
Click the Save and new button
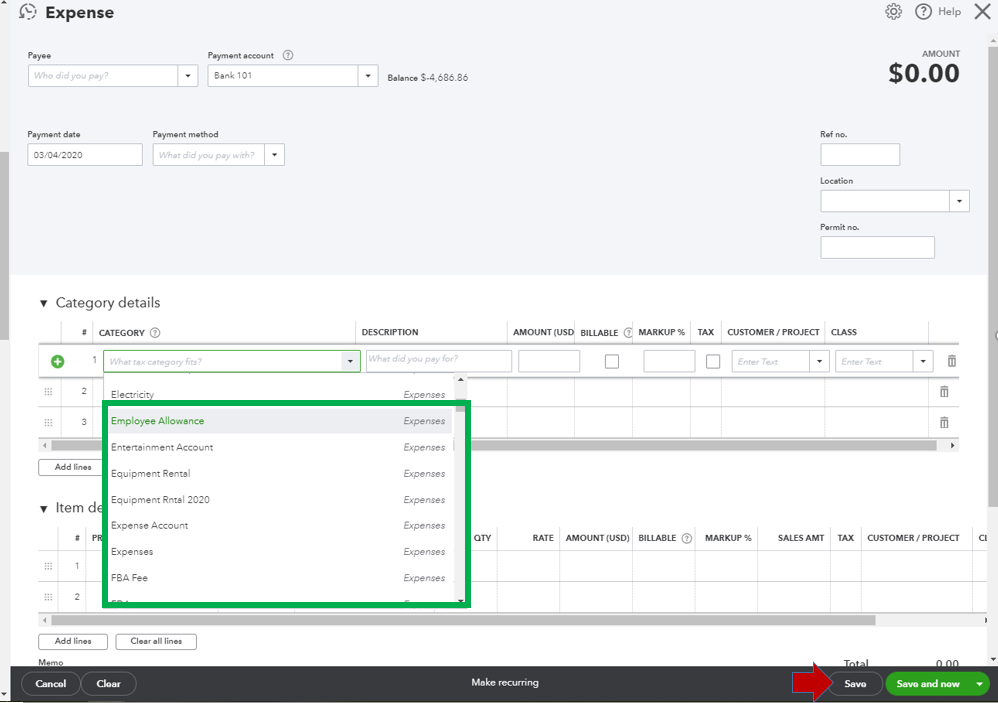coord(928,684)
